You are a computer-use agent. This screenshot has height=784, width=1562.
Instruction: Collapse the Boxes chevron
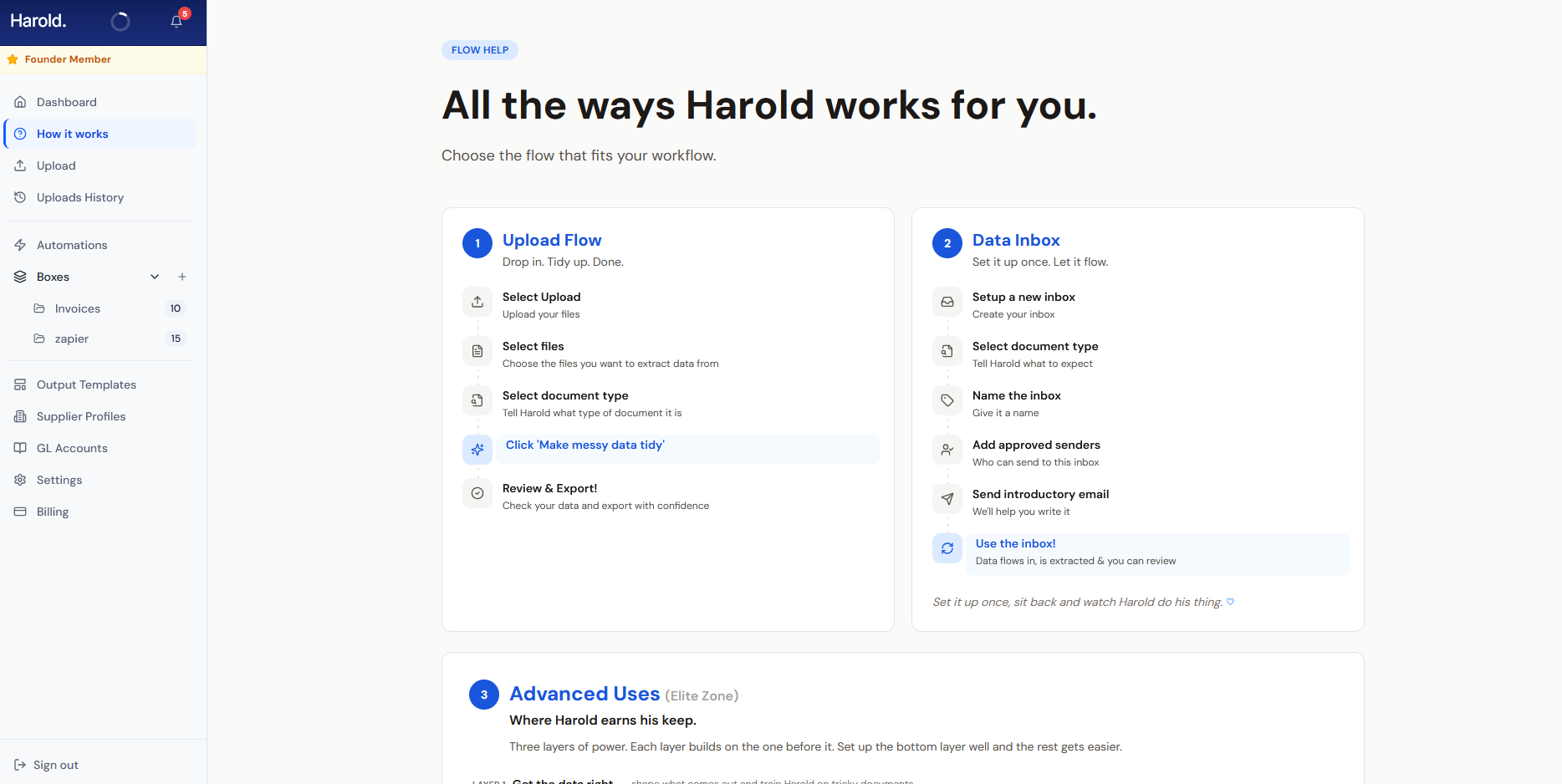(155, 277)
